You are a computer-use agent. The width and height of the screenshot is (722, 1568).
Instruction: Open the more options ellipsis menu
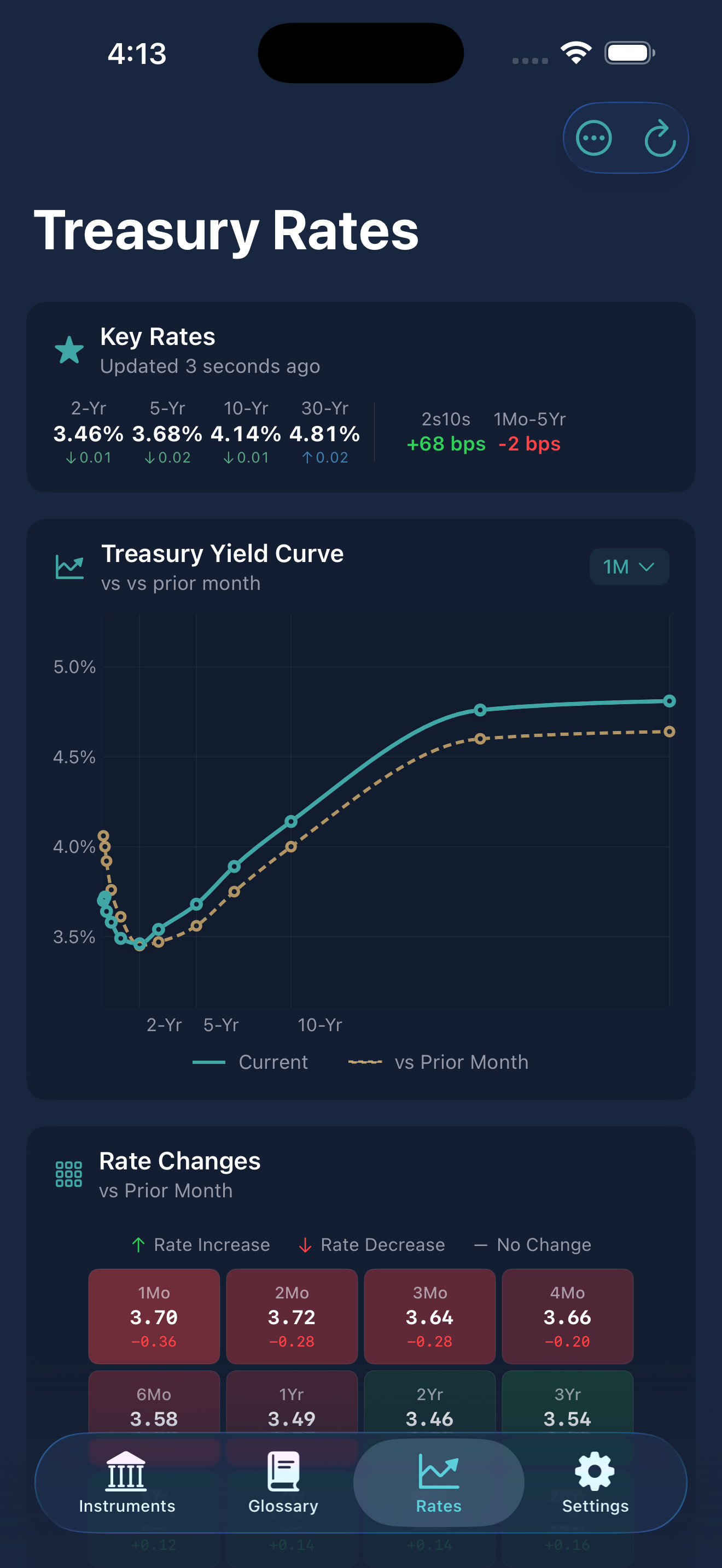[595, 138]
